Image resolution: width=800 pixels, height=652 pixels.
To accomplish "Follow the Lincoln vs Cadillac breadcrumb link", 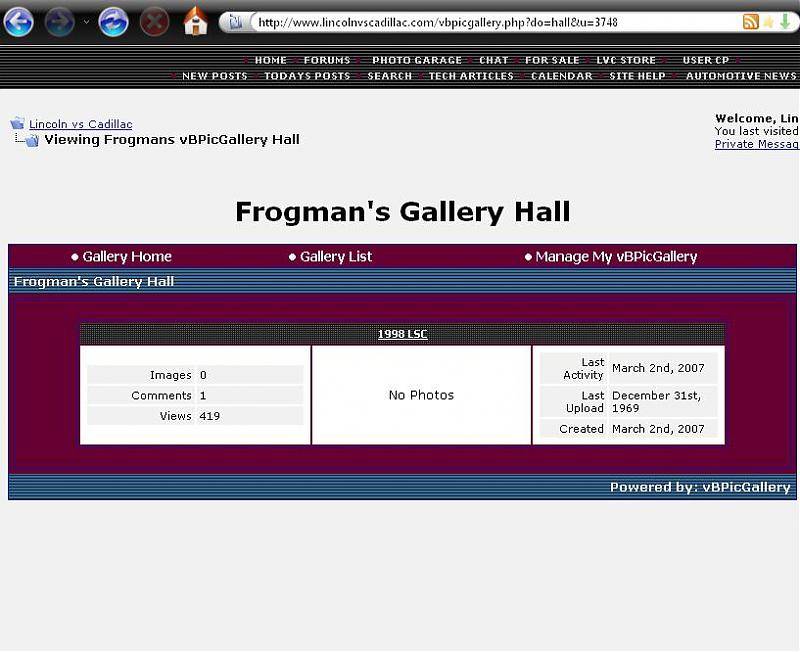I will click(x=80, y=124).
